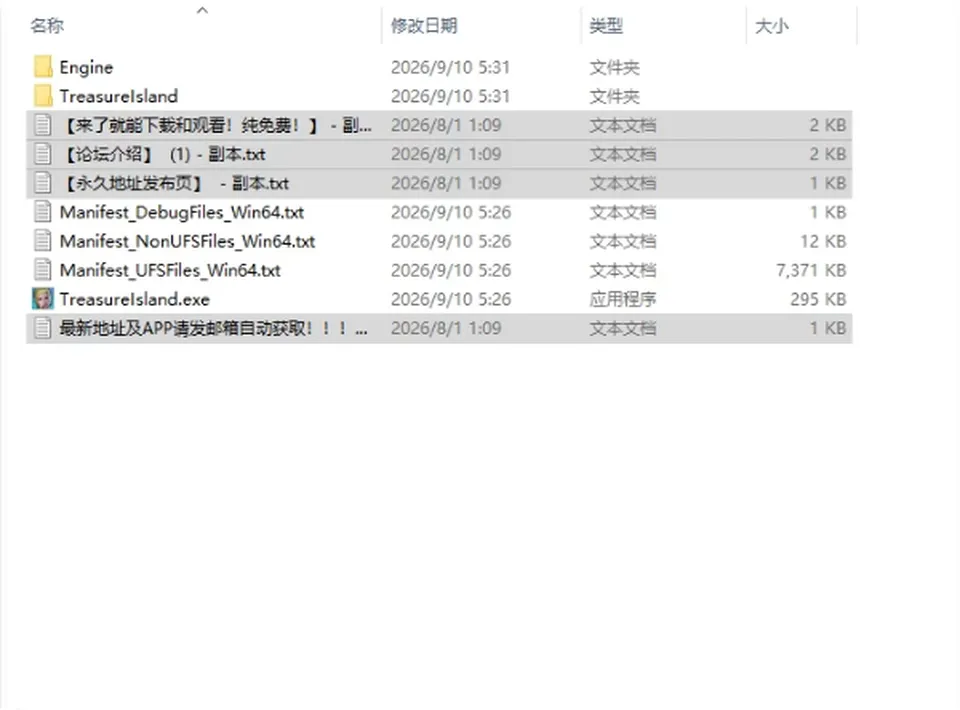Screen dimensions: 960x710
Task: Click the 295 KB size value
Action: (819, 299)
